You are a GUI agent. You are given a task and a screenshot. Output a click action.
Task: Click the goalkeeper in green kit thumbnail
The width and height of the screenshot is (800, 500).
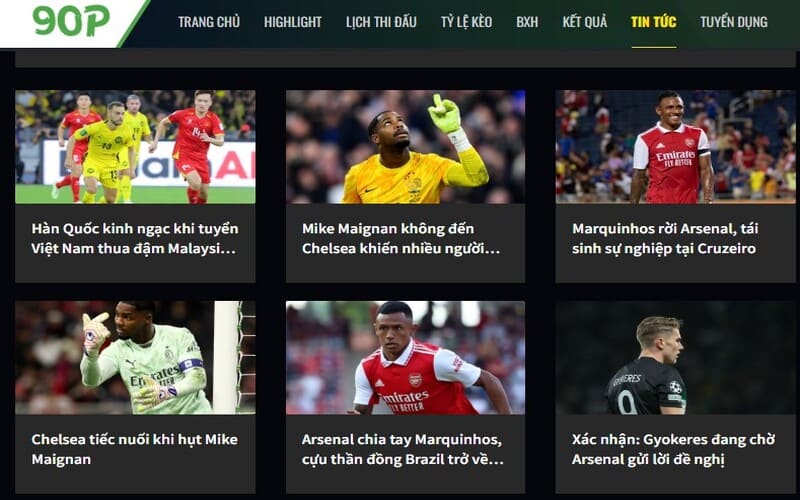[x=135, y=357]
